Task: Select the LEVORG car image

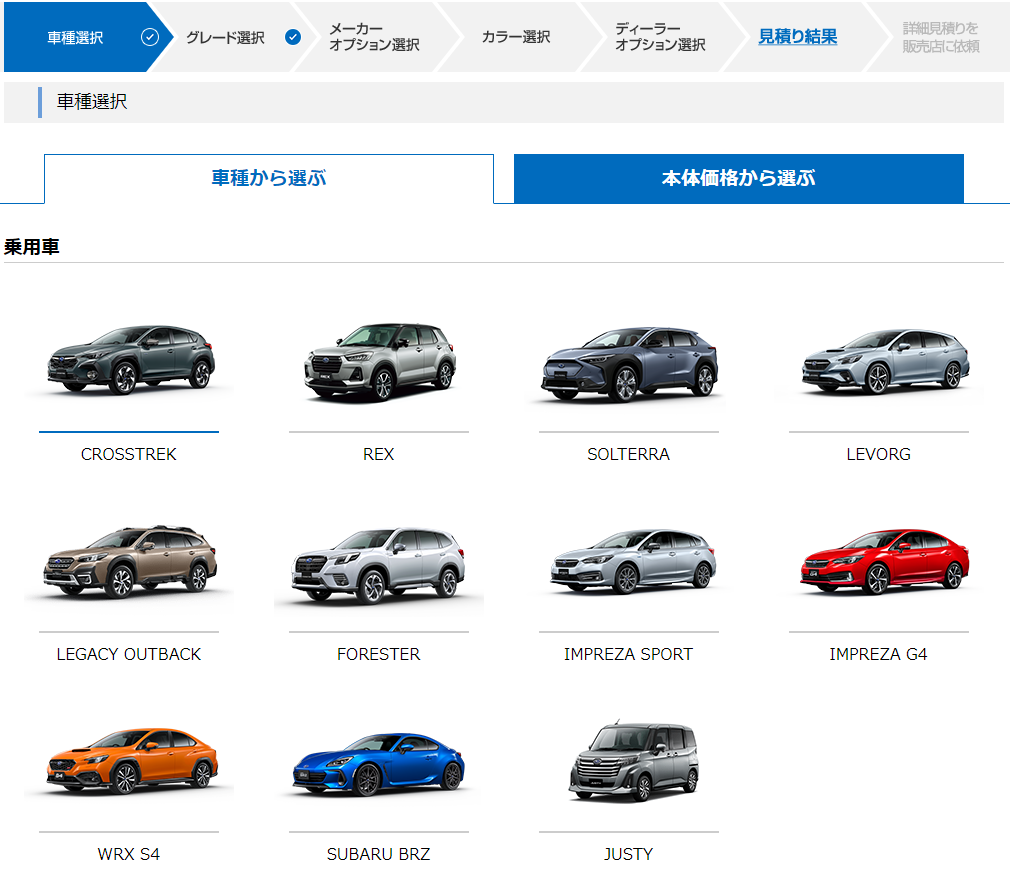Action: tap(886, 361)
